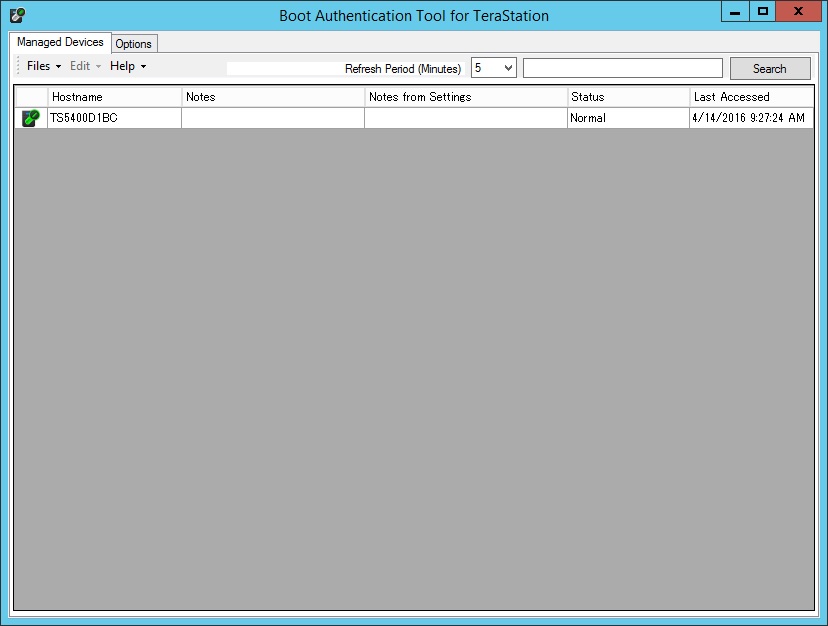Sort by the Last Accessed column header

click(751, 97)
